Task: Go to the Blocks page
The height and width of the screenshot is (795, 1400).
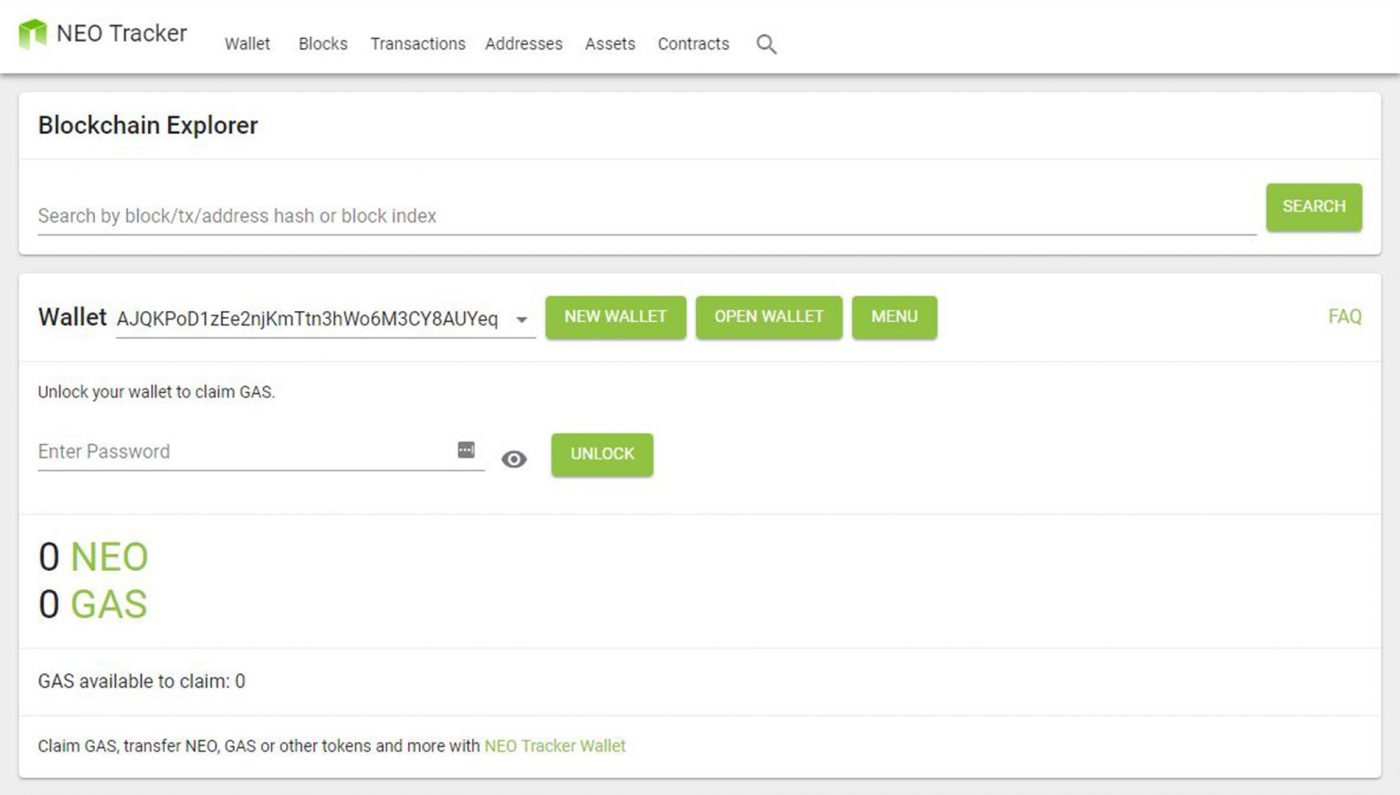Action: (x=323, y=44)
